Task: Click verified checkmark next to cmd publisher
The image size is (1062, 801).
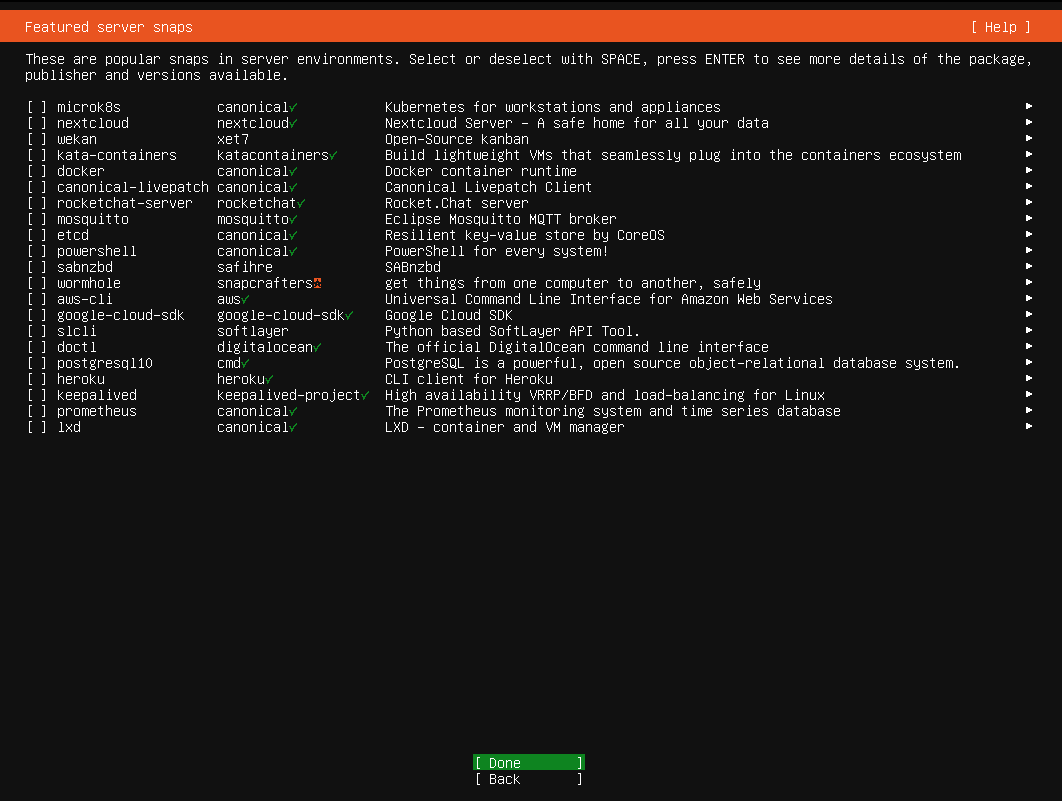Action: 245,364
